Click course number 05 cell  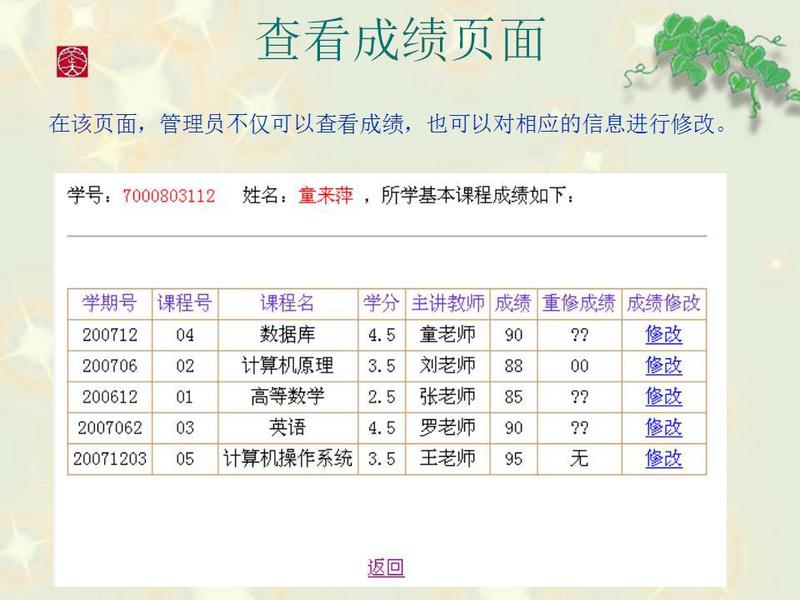(x=185, y=459)
